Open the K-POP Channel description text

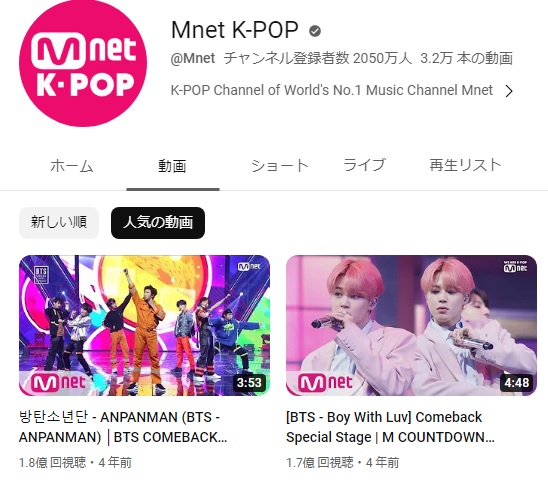[331, 90]
